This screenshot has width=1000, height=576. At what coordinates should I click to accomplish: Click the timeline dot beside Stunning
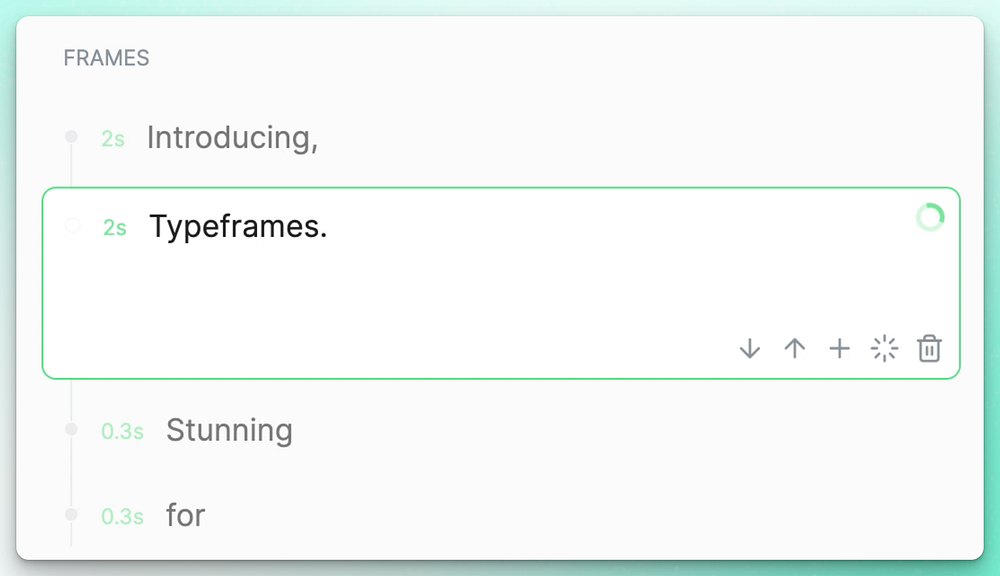coord(71,429)
